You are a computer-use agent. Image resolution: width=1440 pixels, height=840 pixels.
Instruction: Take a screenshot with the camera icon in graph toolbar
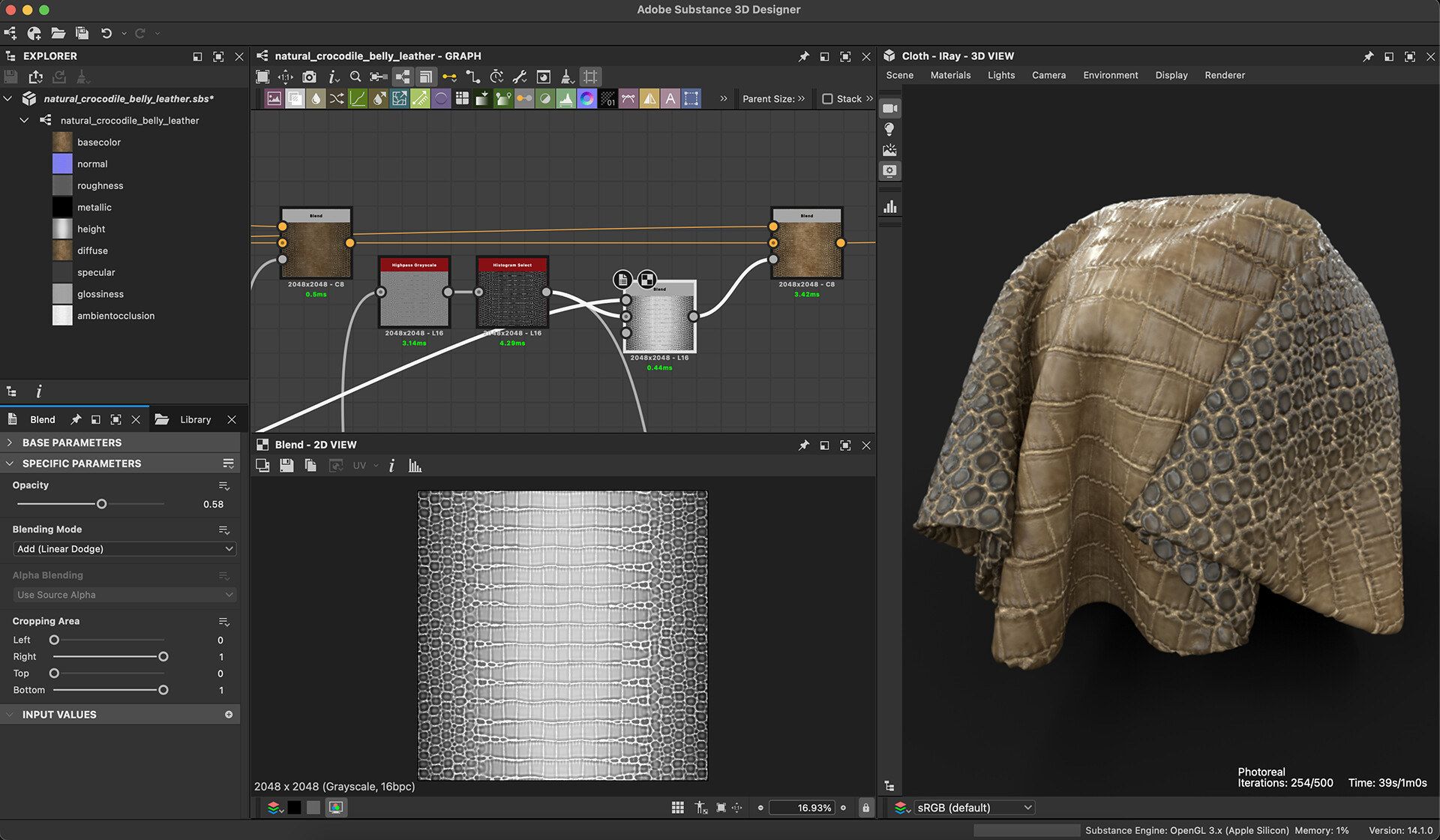point(309,76)
